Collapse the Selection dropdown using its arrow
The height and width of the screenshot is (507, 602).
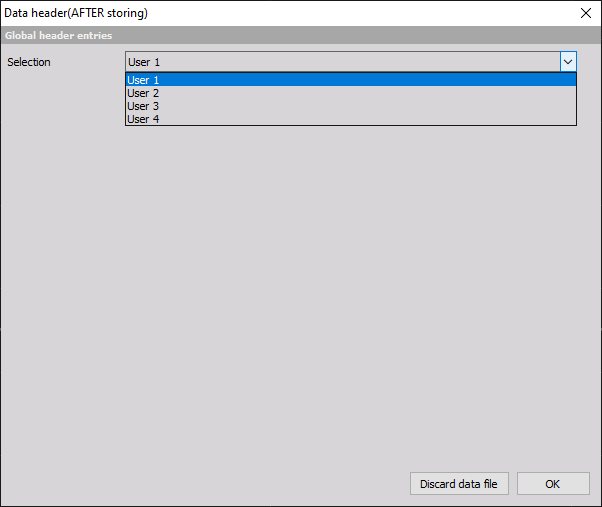[568, 62]
